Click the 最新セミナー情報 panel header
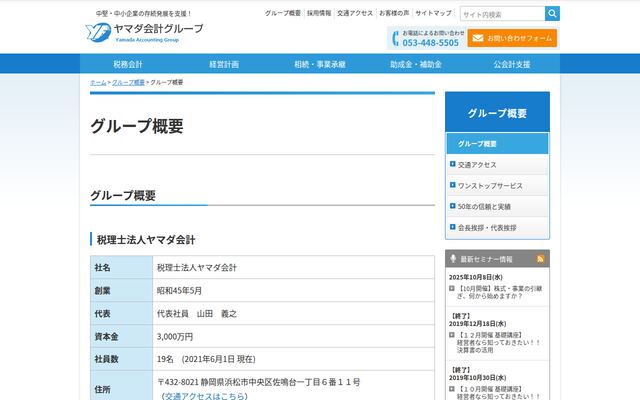This screenshot has width=640, height=400. (498, 259)
